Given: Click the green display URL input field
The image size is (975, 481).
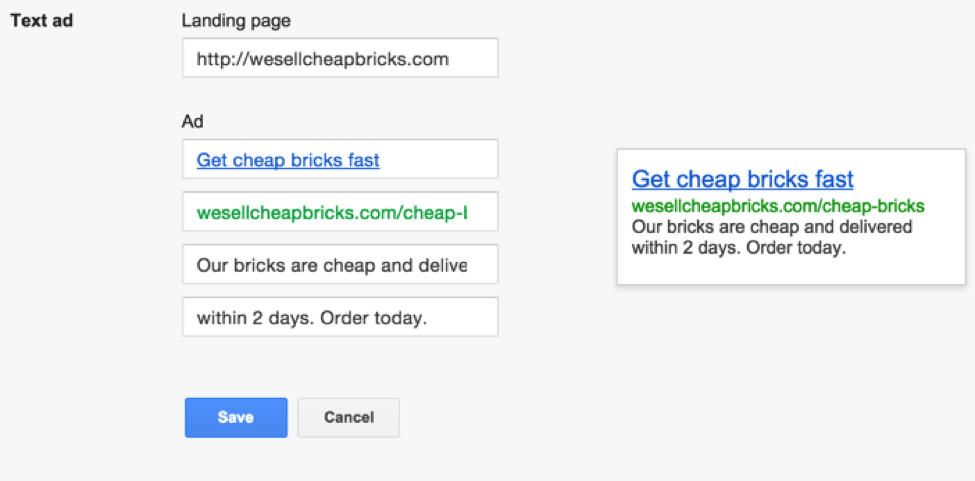Looking at the screenshot, I should (340, 212).
